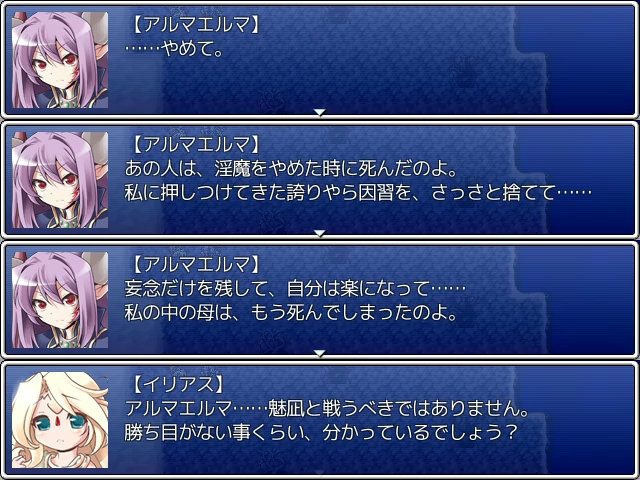The image size is (640, 480).
Task: Select the line 勝ち目がない事くらい、分かっているでしょう?
Action: 322,433
